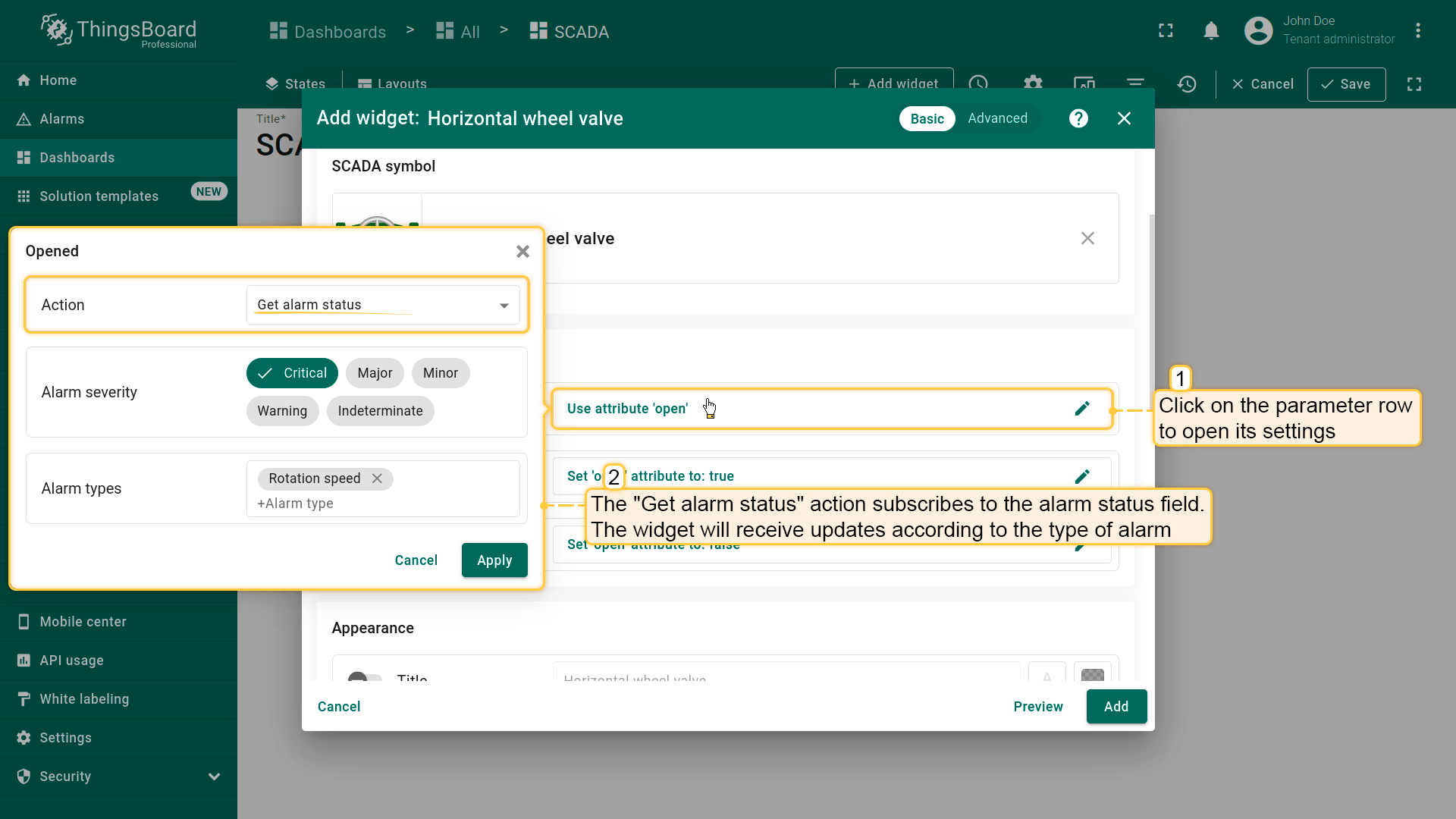Click pencil icon on 'Use attribute open' row
Image resolution: width=1456 pixels, height=819 pixels.
click(1082, 409)
